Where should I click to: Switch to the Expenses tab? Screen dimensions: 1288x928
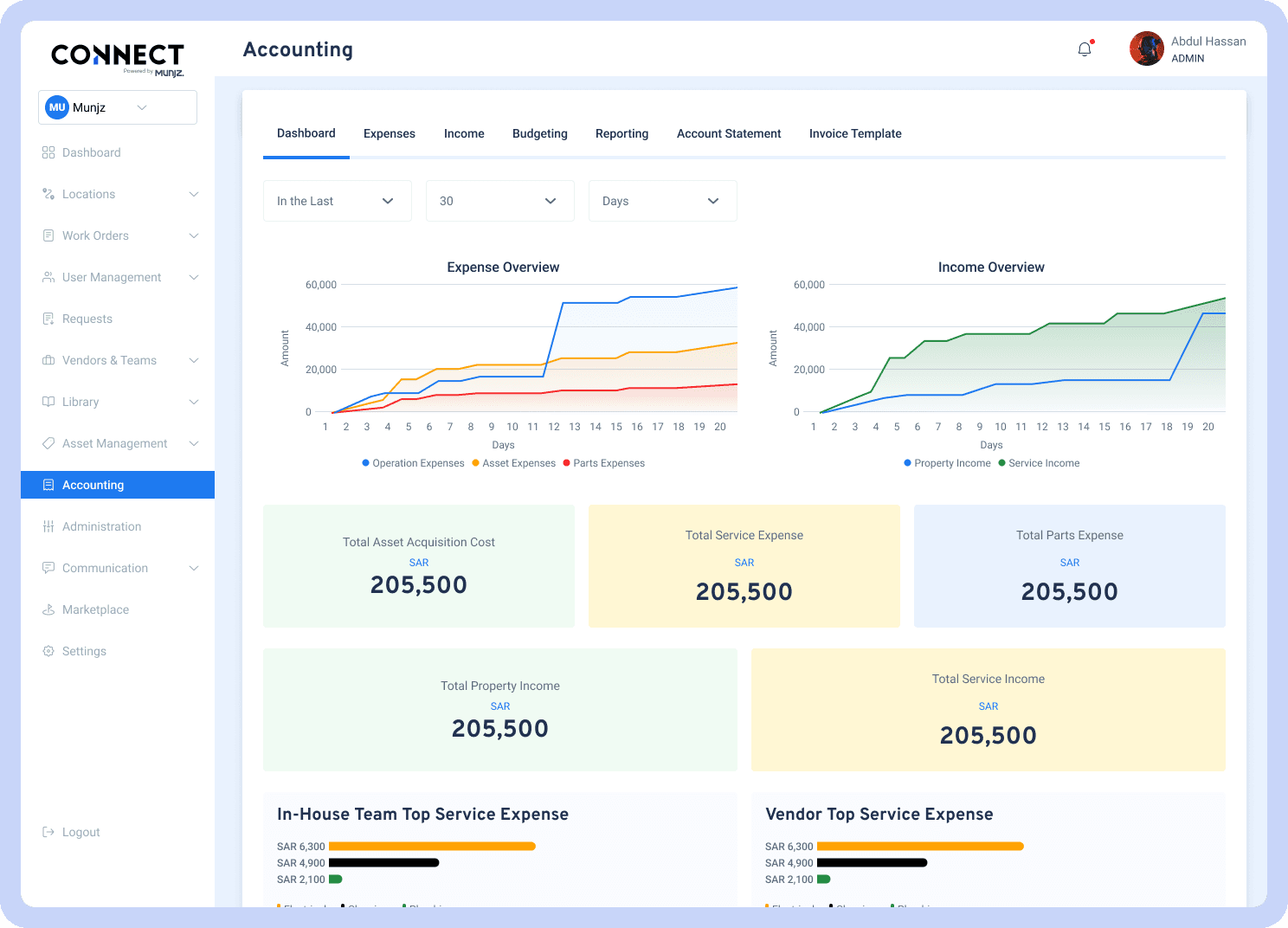coord(390,133)
